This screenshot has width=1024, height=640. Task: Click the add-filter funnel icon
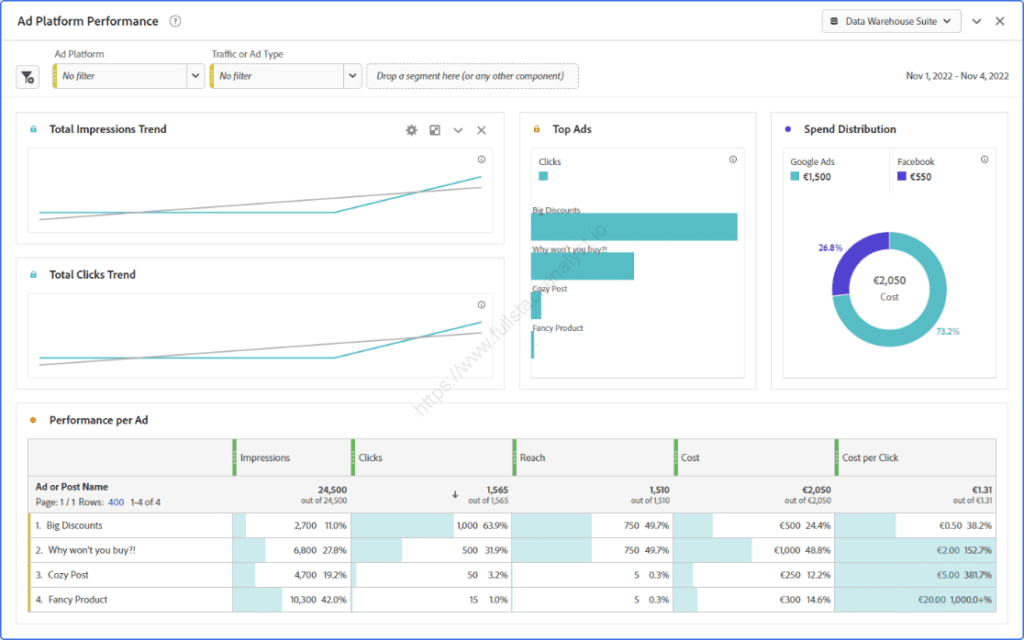click(26, 76)
